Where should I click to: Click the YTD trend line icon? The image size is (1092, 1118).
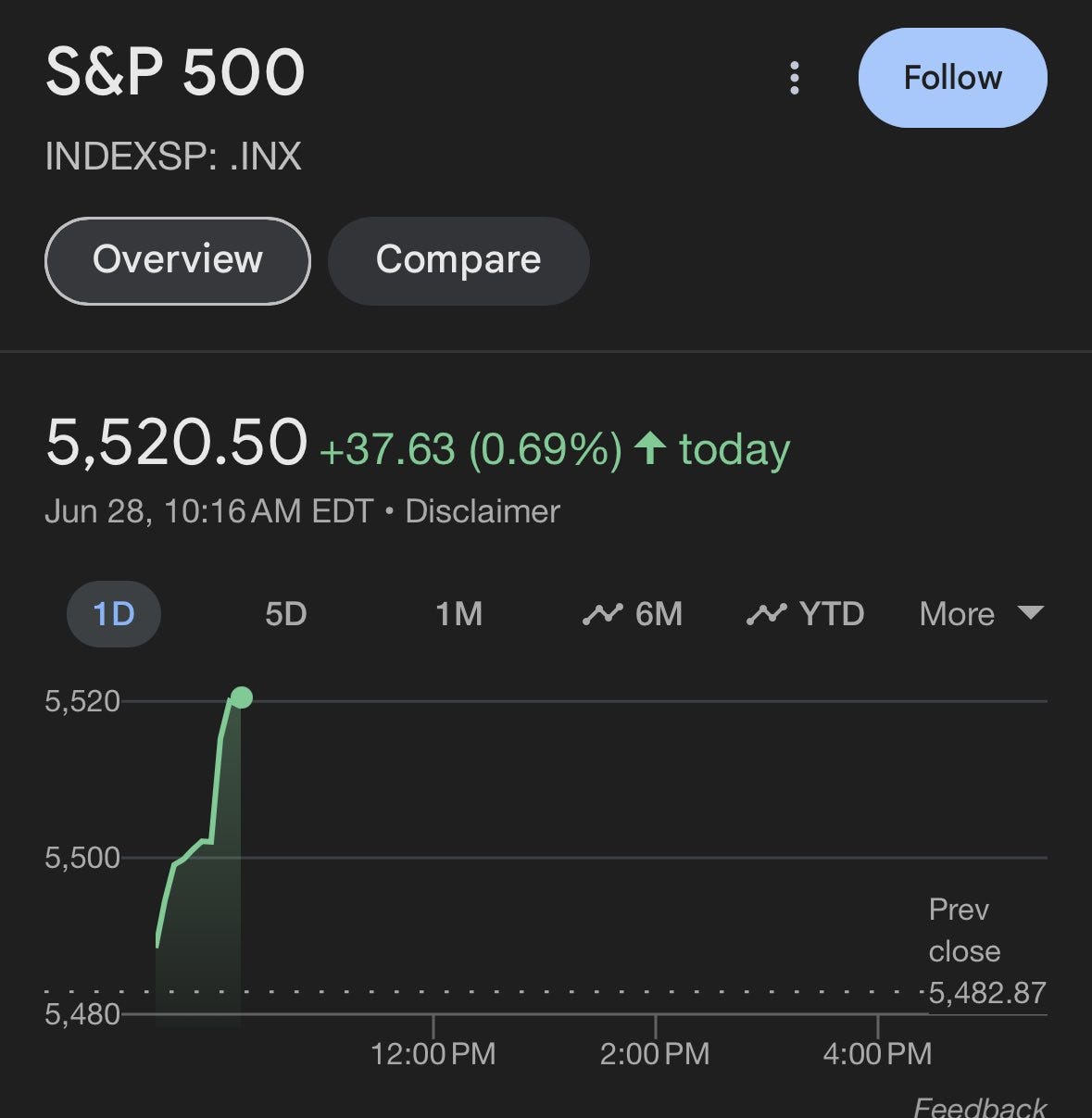point(766,614)
